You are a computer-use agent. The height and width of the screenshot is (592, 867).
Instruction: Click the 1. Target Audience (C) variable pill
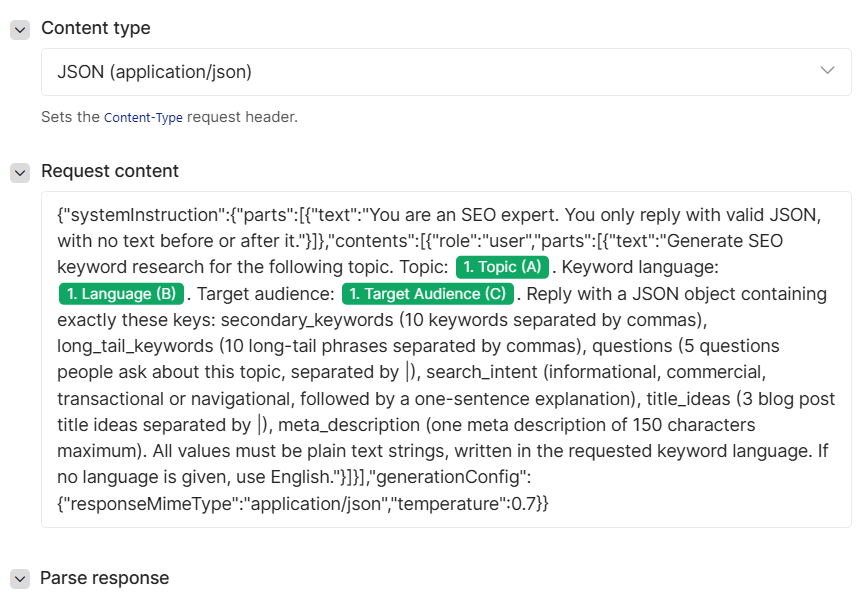point(427,294)
